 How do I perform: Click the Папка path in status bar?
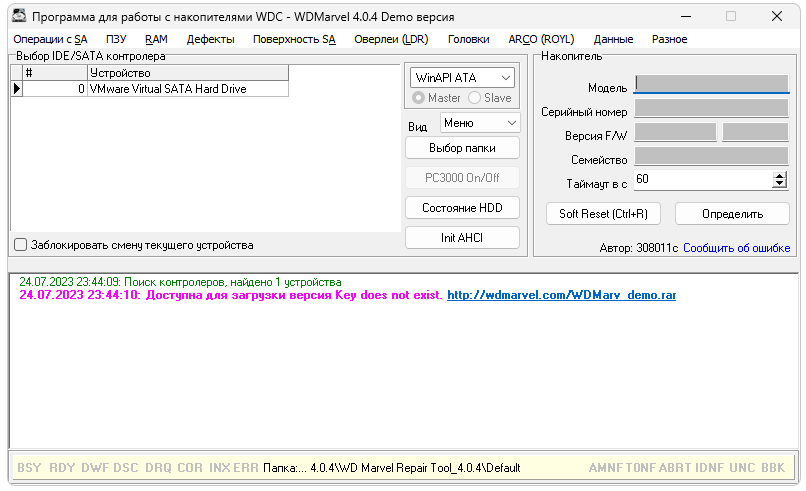pos(392,468)
